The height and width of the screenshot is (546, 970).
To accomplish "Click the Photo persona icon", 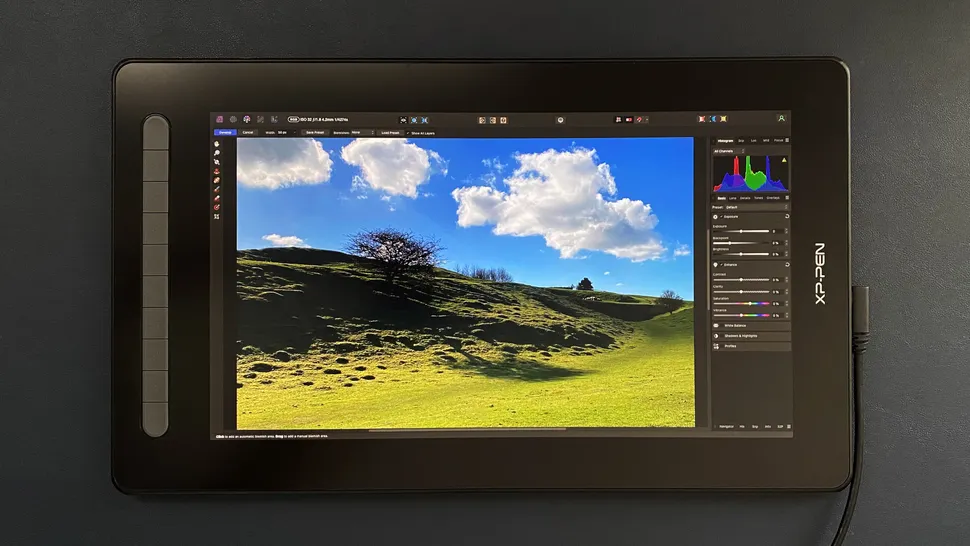I will point(219,119).
